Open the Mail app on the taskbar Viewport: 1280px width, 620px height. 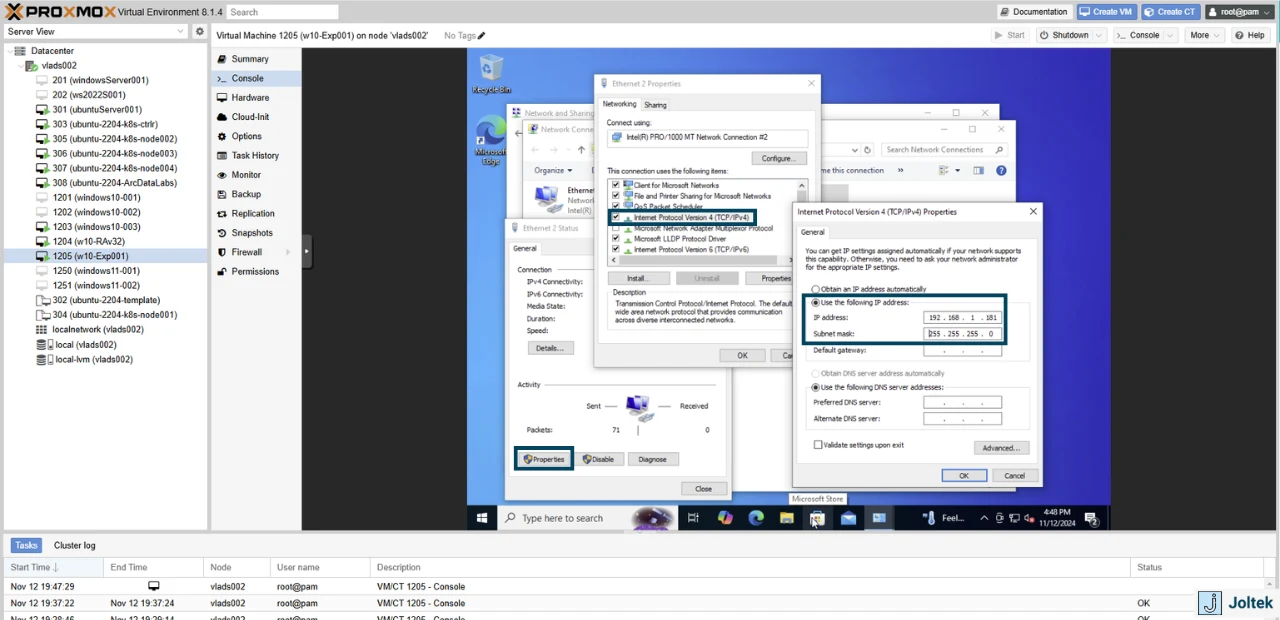[x=848, y=518]
